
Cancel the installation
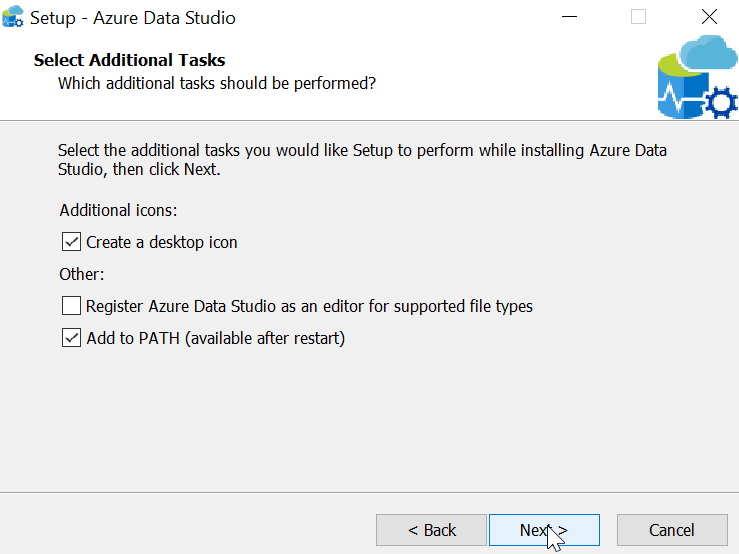671,530
